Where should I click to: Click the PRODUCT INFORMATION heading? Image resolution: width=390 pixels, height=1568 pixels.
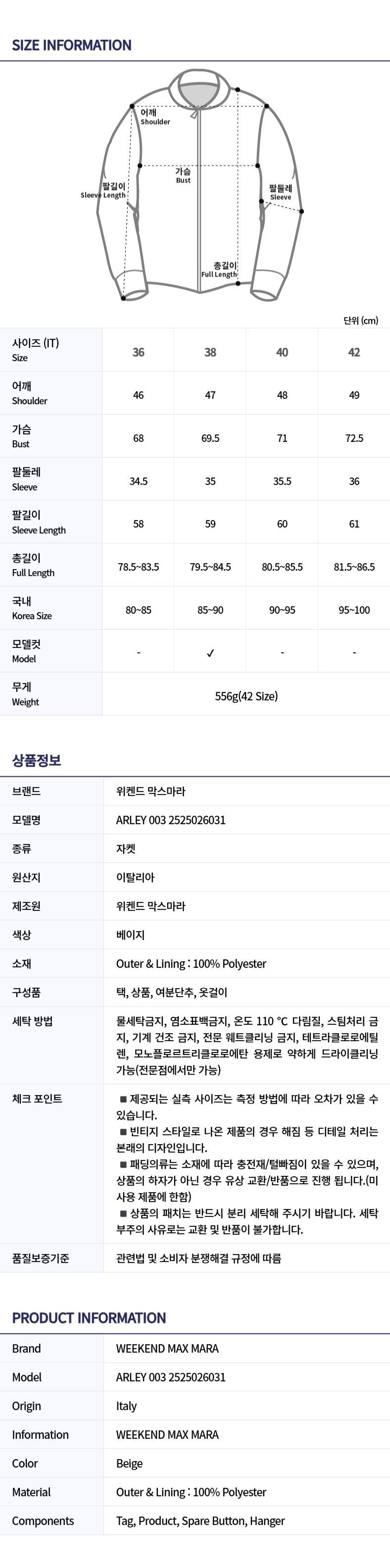[x=89, y=1318]
